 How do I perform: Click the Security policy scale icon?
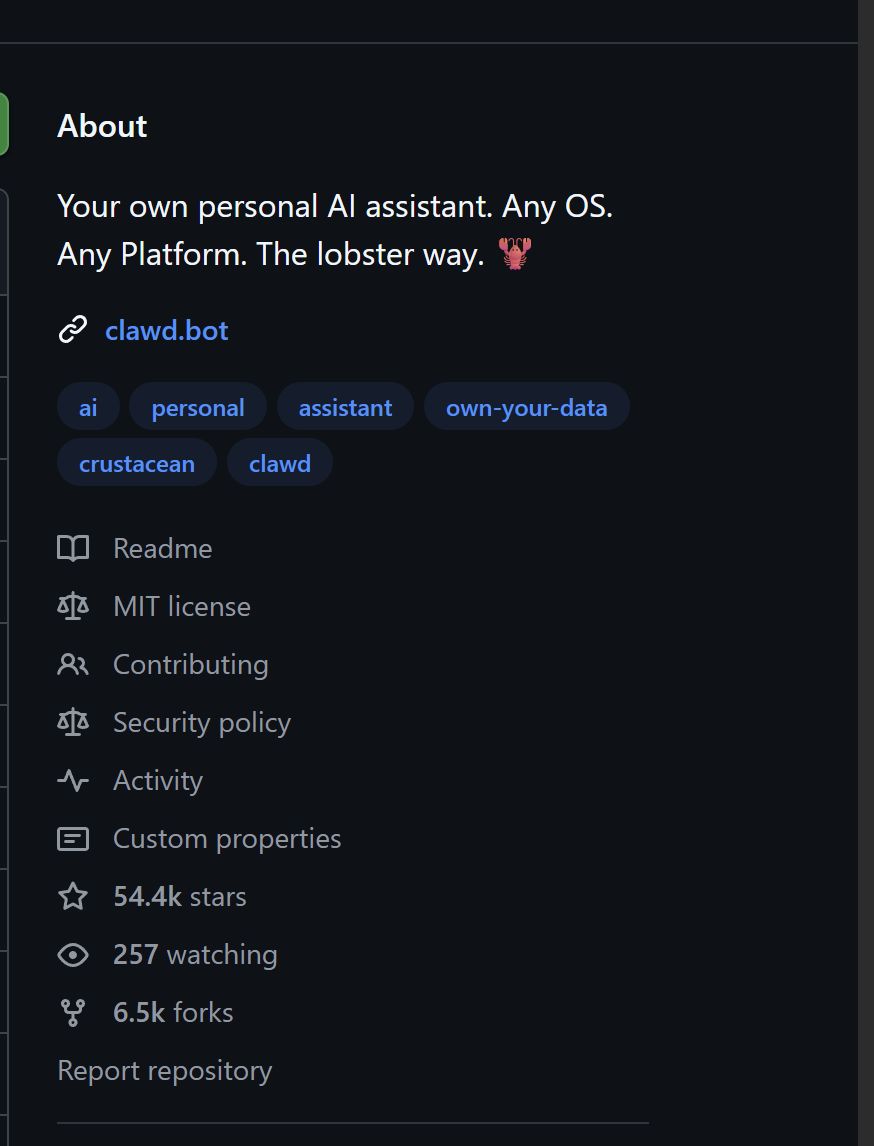73,722
